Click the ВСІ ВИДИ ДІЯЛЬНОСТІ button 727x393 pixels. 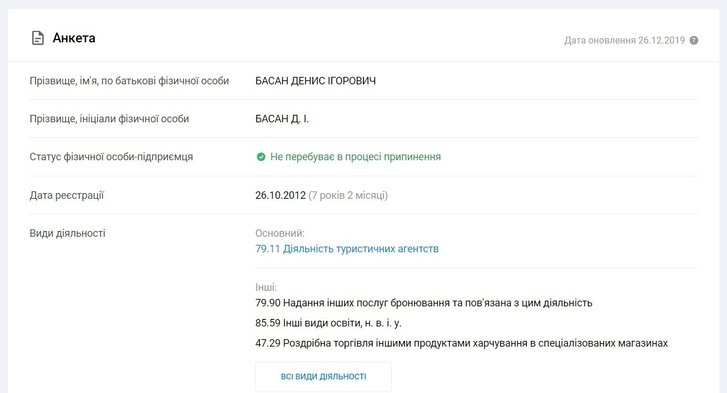point(323,376)
